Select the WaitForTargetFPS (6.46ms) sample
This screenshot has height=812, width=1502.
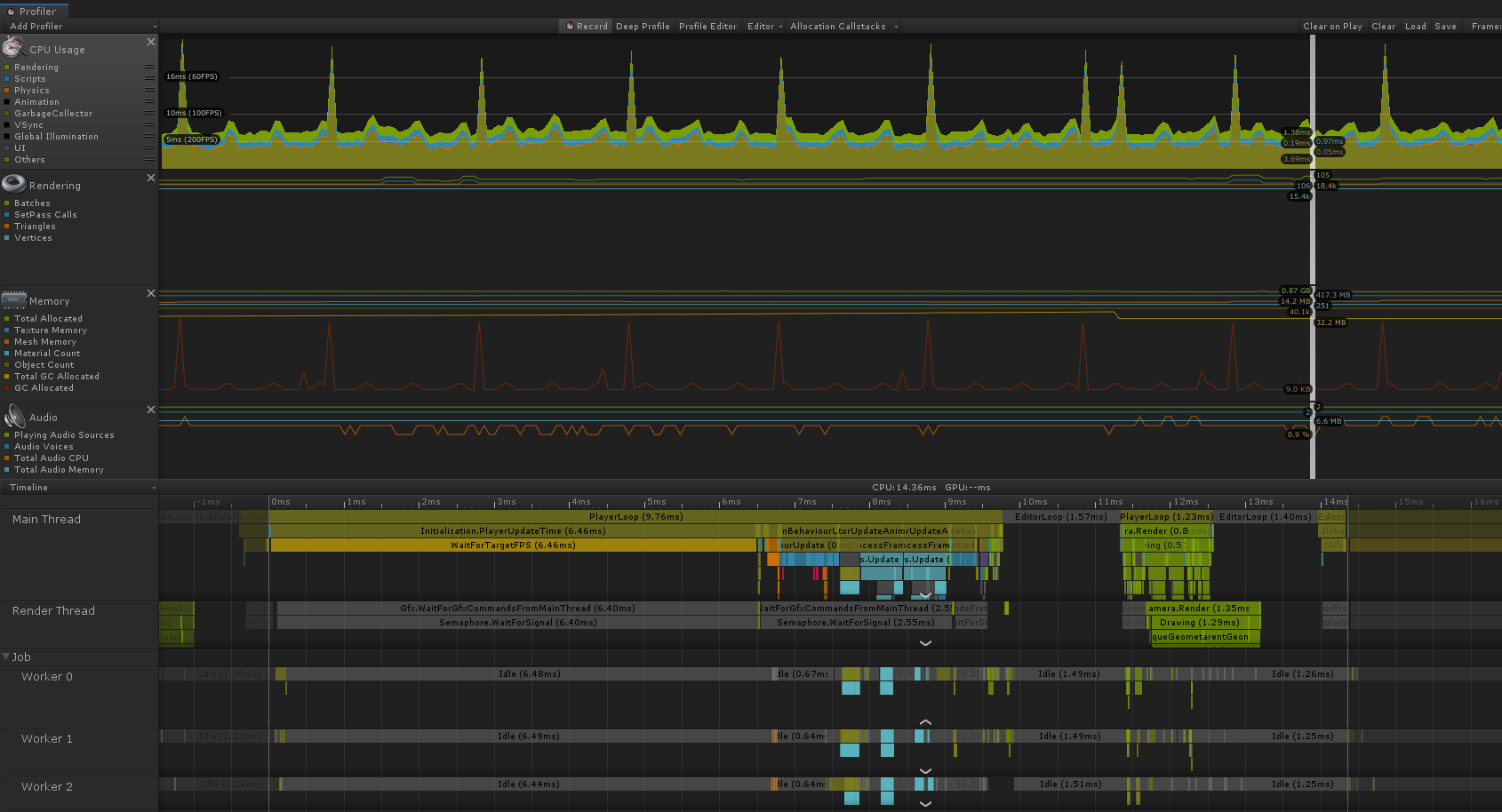[513, 545]
